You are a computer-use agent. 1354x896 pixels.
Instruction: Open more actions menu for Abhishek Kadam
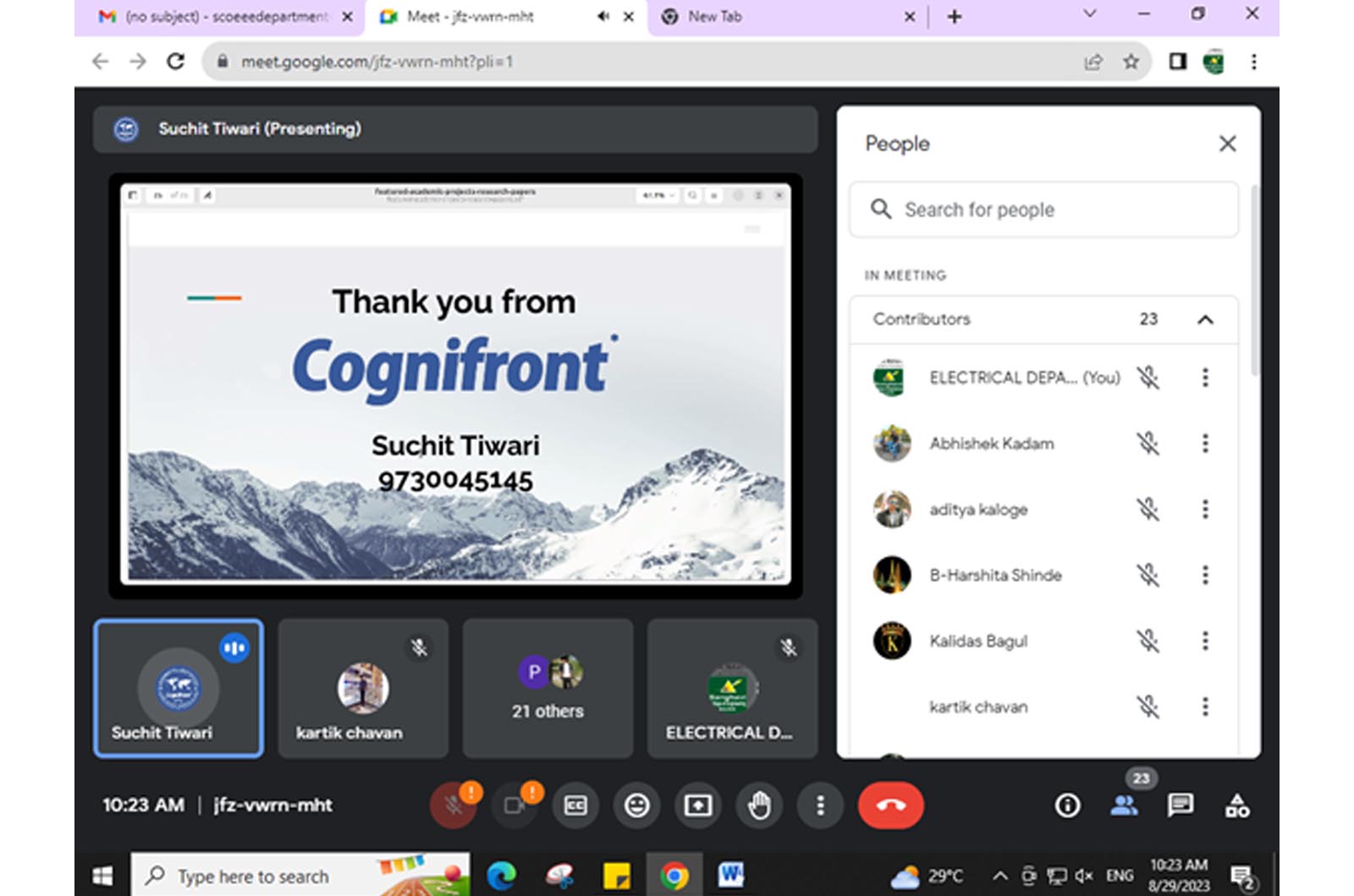click(1205, 443)
